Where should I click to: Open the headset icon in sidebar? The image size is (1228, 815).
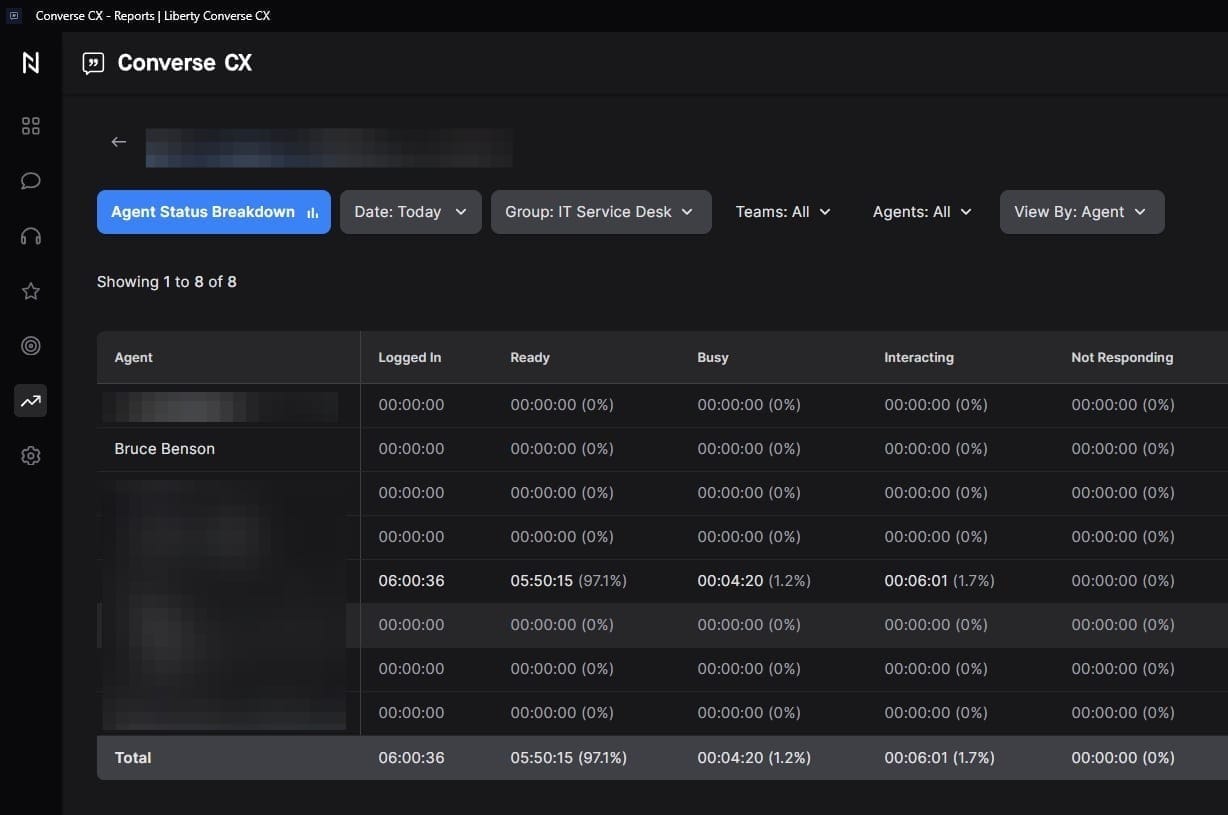coord(31,236)
